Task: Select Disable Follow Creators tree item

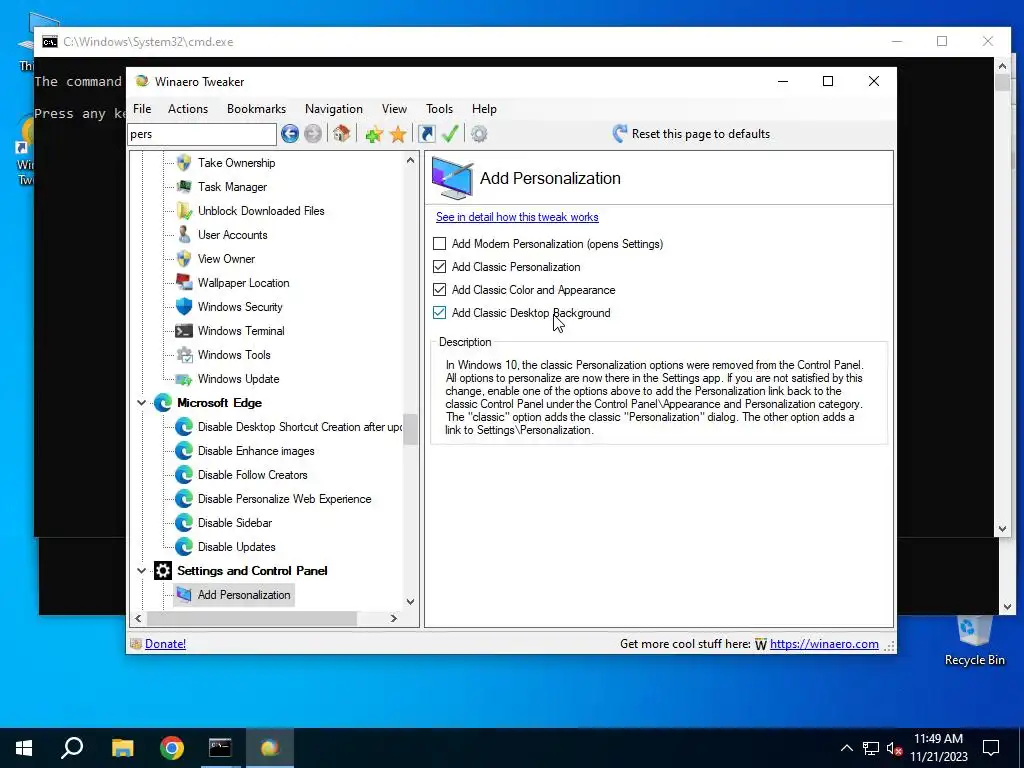Action: pos(253,475)
